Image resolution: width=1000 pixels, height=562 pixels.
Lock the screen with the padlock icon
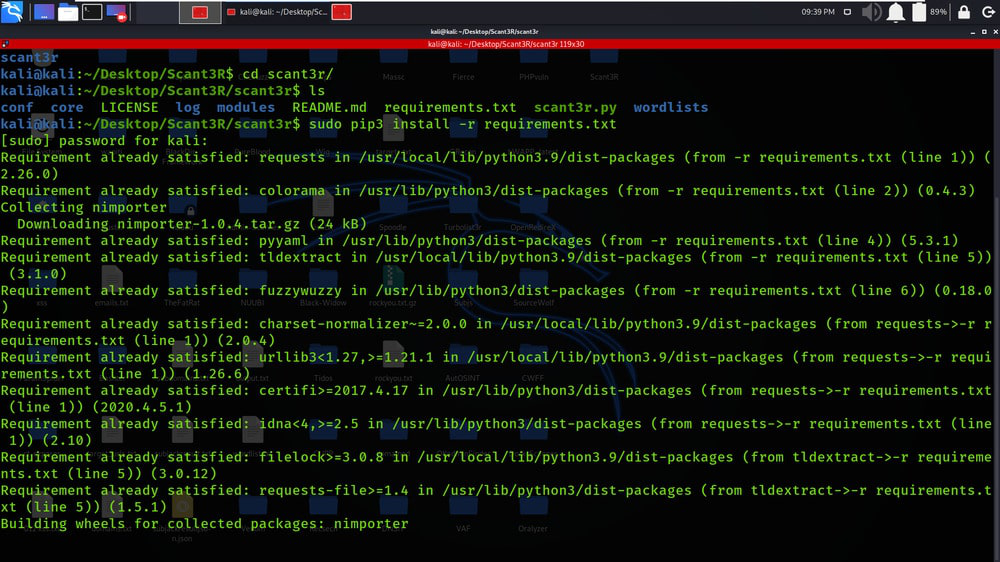click(x=964, y=11)
